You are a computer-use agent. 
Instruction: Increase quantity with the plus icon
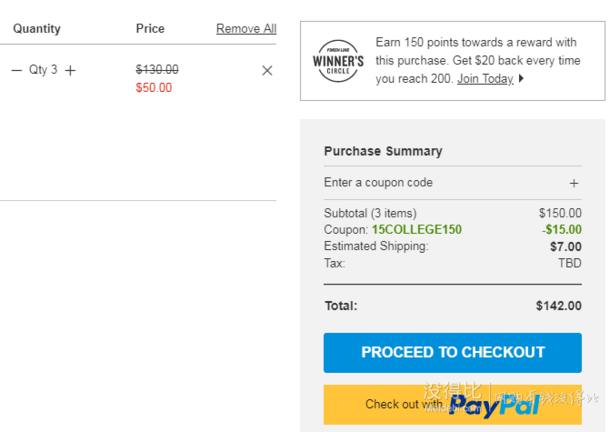tap(70, 70)
